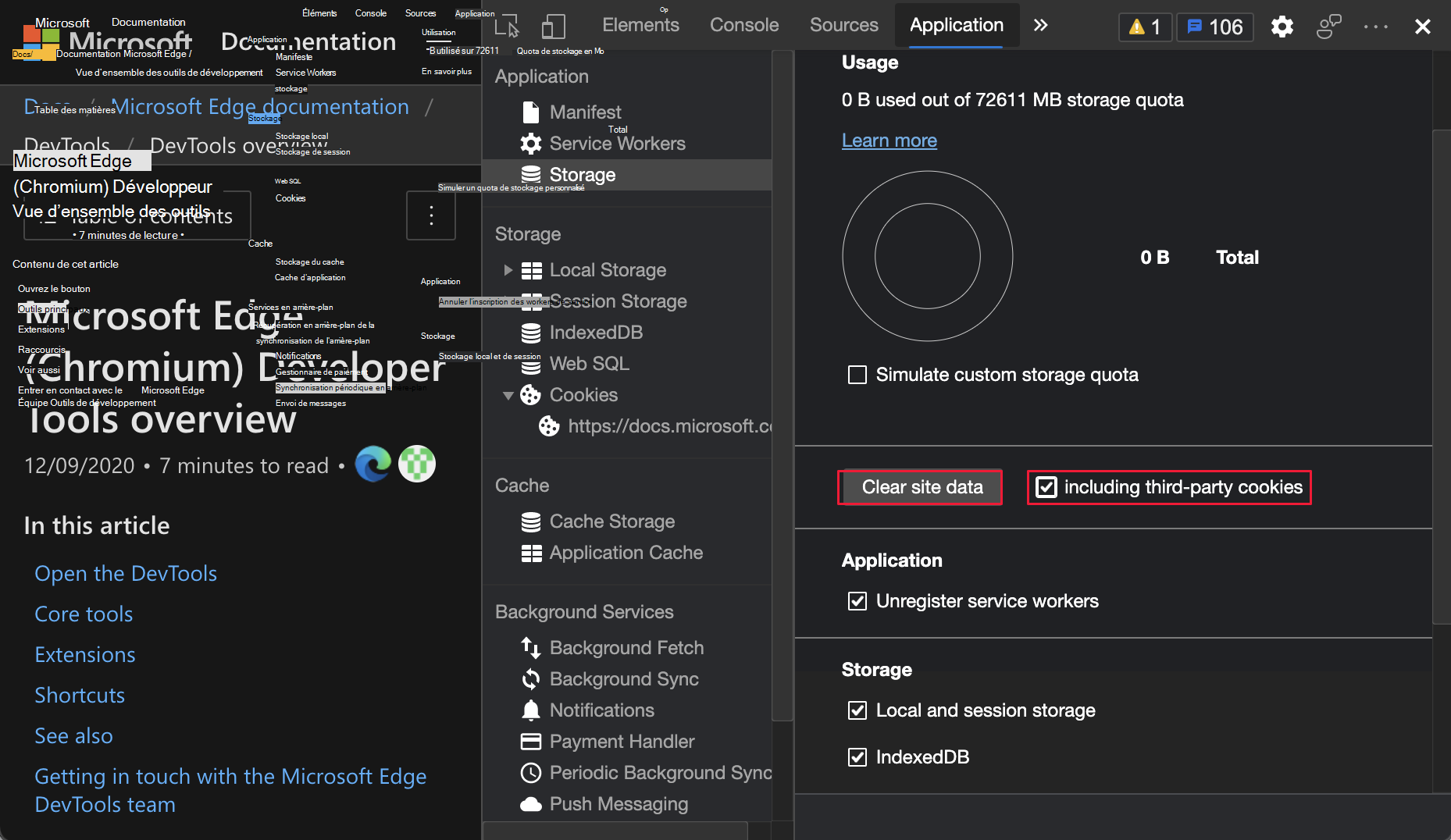This screenshot has height=840, width=1451.
Task: Click the Background Fetch arrows icon
Action: (x=531, y=648)
